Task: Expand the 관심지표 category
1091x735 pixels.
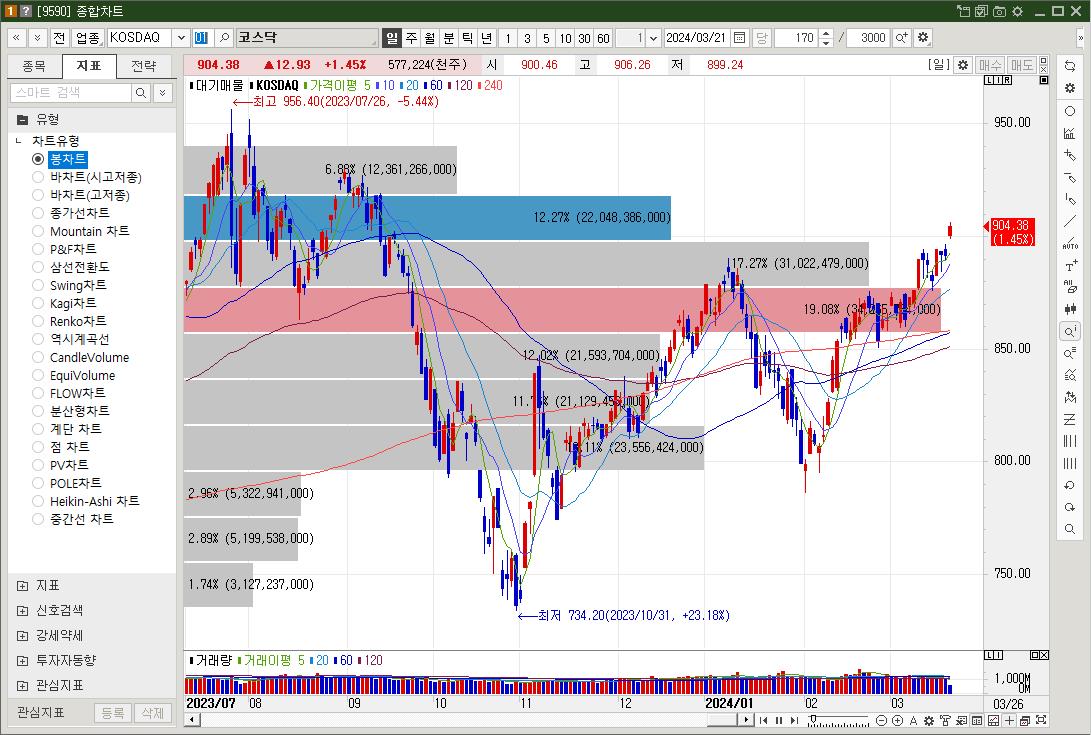Action: (22, 686)
